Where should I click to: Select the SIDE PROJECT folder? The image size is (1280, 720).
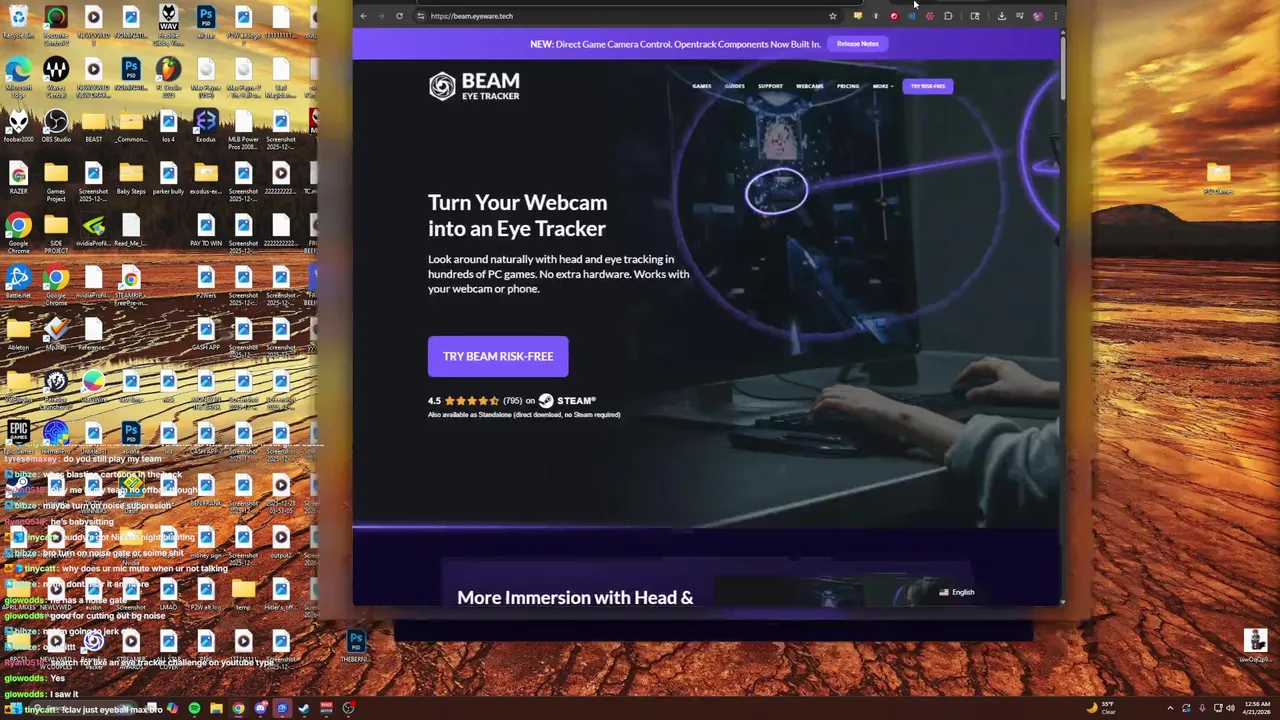(x=56, y=235)
